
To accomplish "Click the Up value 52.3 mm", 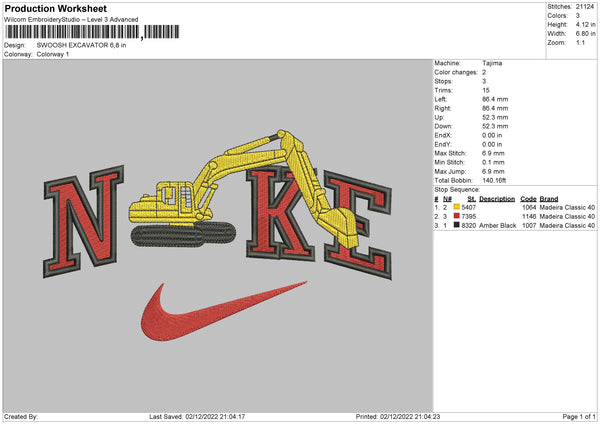I will pyautogui.click(x=495, y=117).
